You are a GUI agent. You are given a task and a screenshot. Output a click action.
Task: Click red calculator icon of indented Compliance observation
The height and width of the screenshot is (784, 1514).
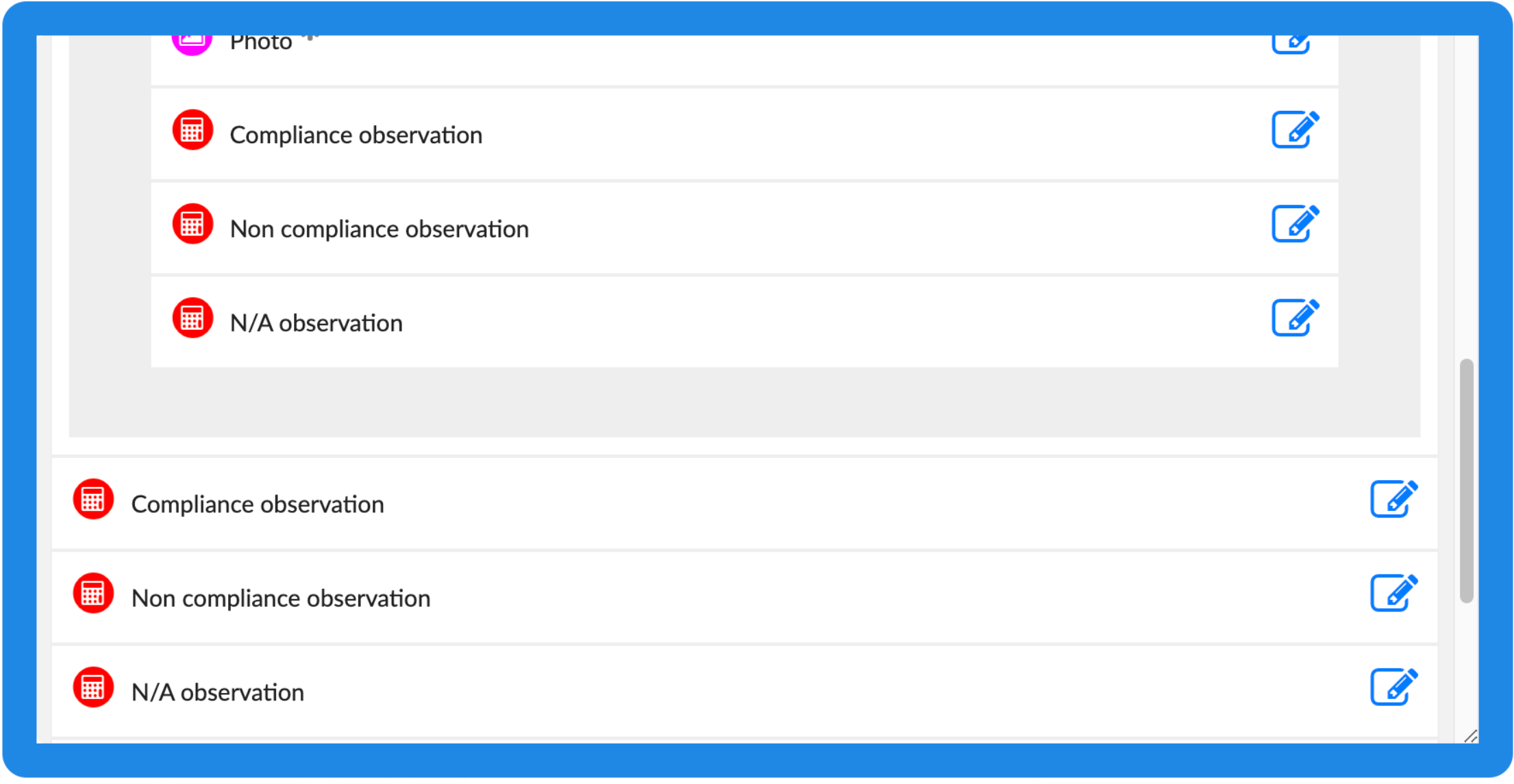pyautogui.click(x=193, y=130)
